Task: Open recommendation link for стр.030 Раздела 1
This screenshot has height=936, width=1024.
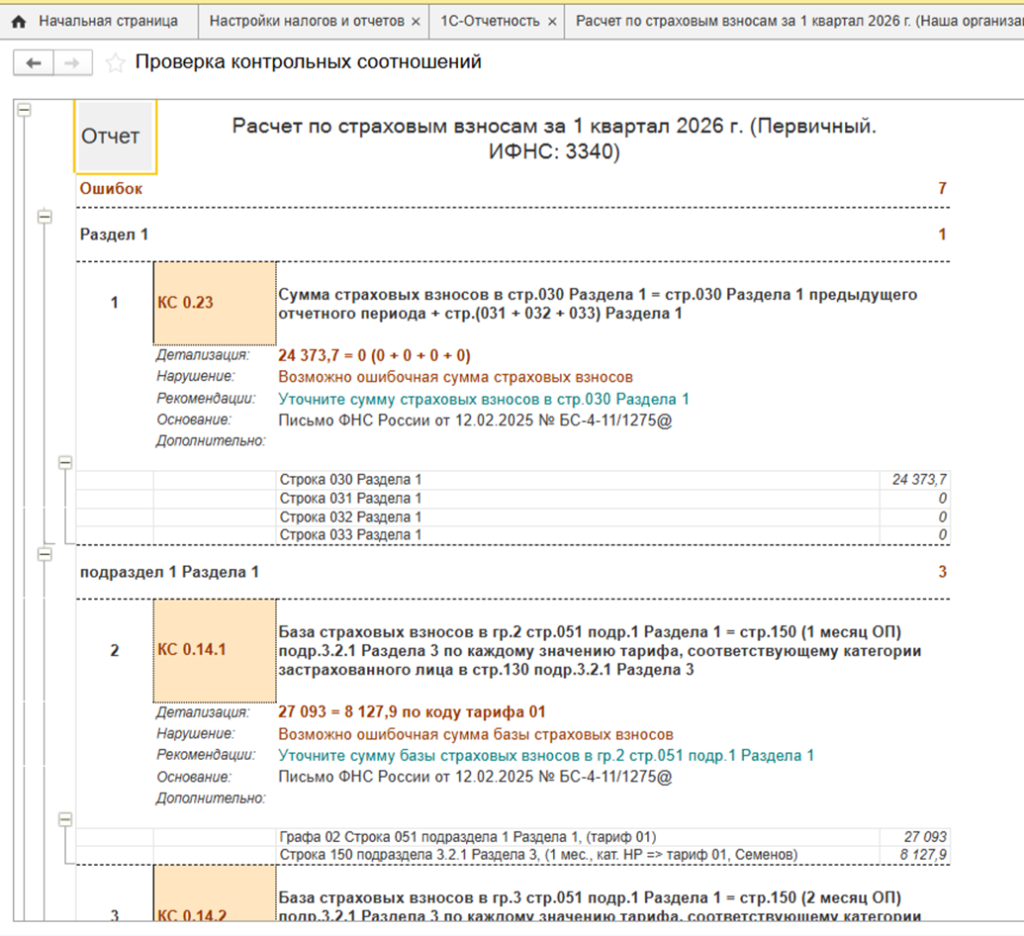Action: point(484,399)
